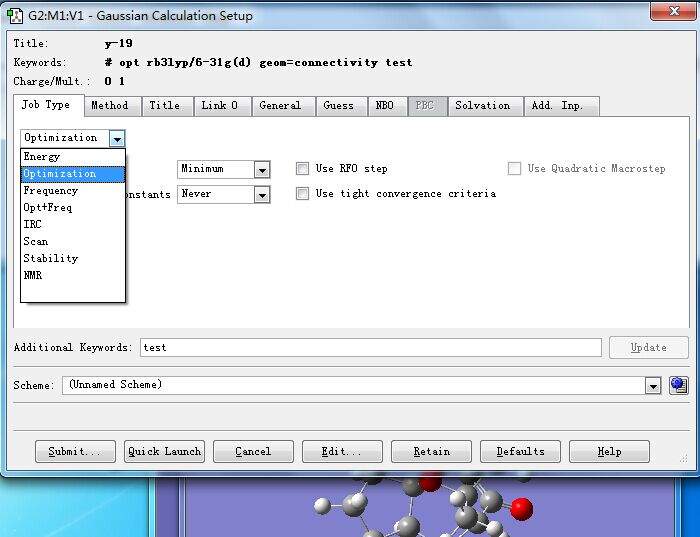Open the Edit... button
Image resolution: width=700 pixels, height=537 pixels.
pyautogui.click(x=342, y=451)
